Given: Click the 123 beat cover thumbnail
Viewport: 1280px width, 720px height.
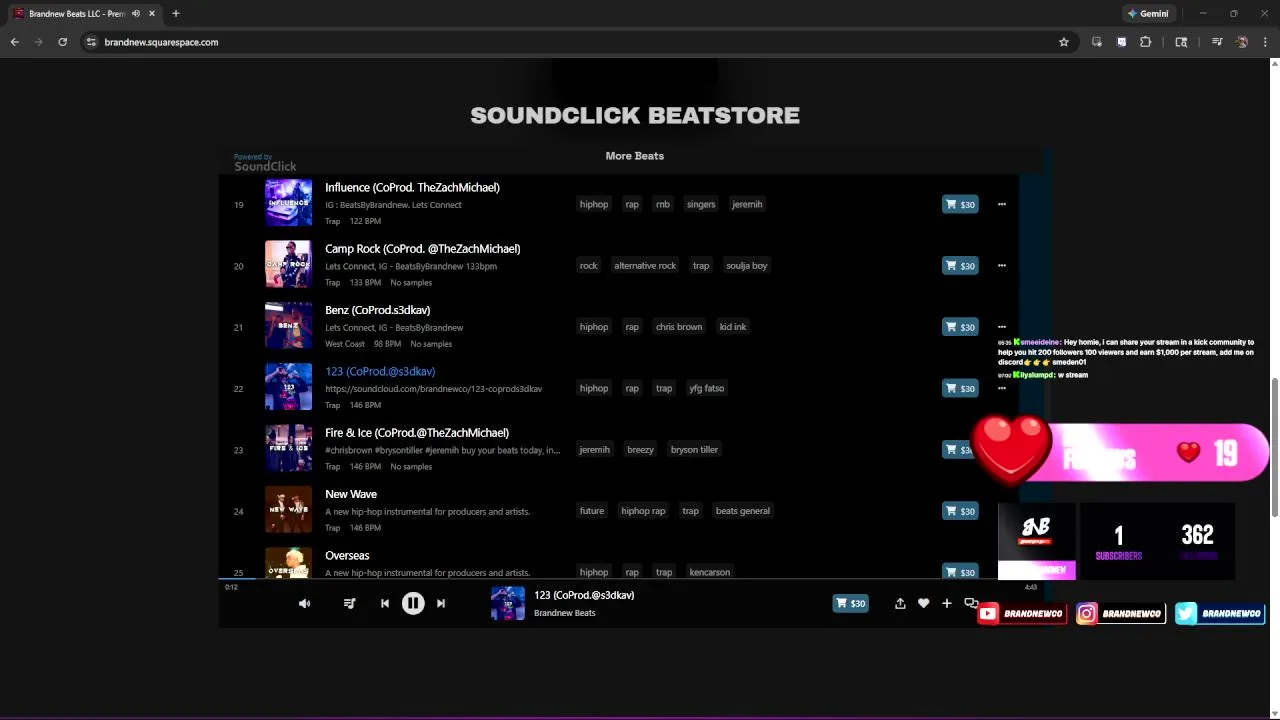Looking at the screenshot, I should click(x=288, y=387).
